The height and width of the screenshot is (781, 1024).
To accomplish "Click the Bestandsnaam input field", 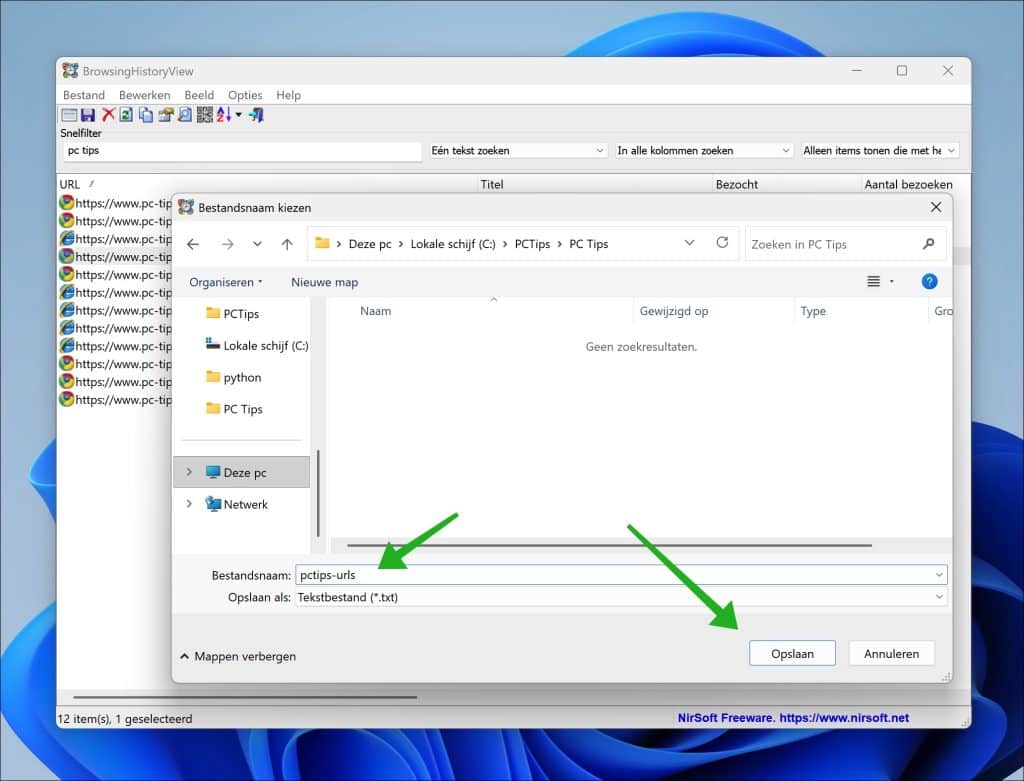I will tap(620, 575).
